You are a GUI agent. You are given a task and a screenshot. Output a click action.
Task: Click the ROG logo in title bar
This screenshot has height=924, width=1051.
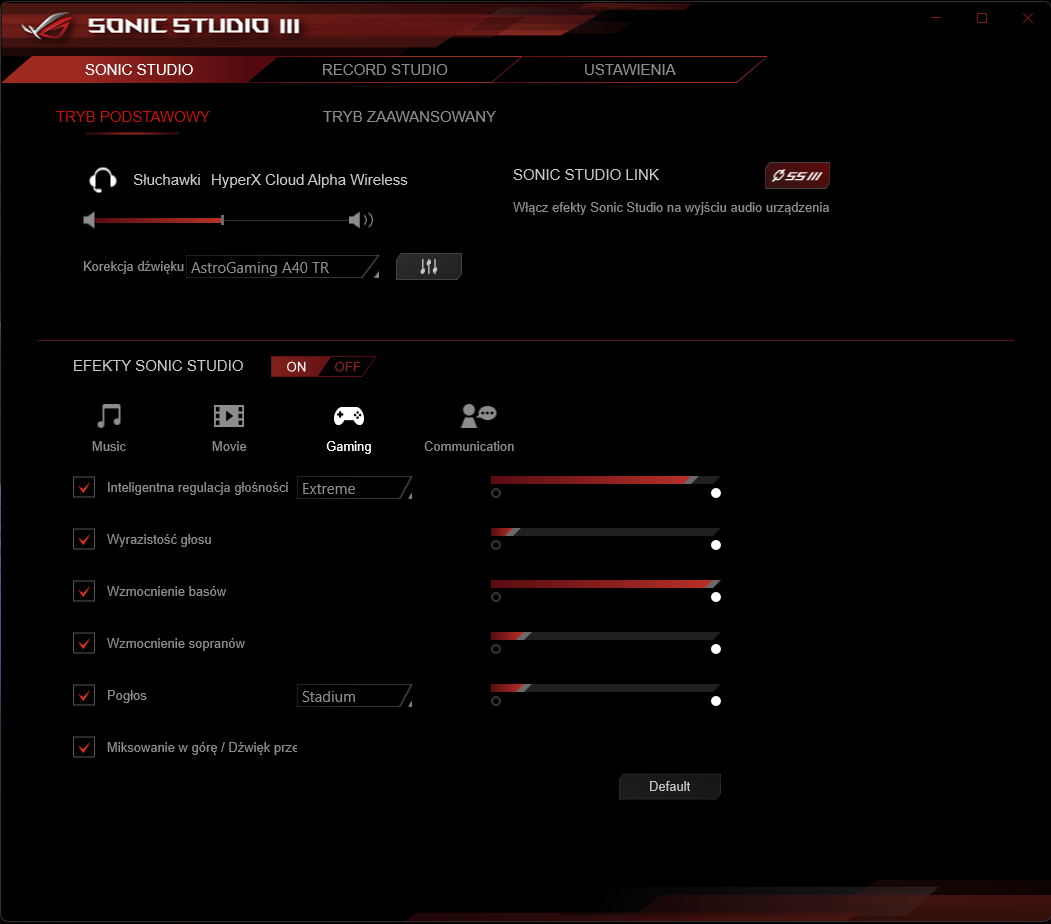point(46,25)
